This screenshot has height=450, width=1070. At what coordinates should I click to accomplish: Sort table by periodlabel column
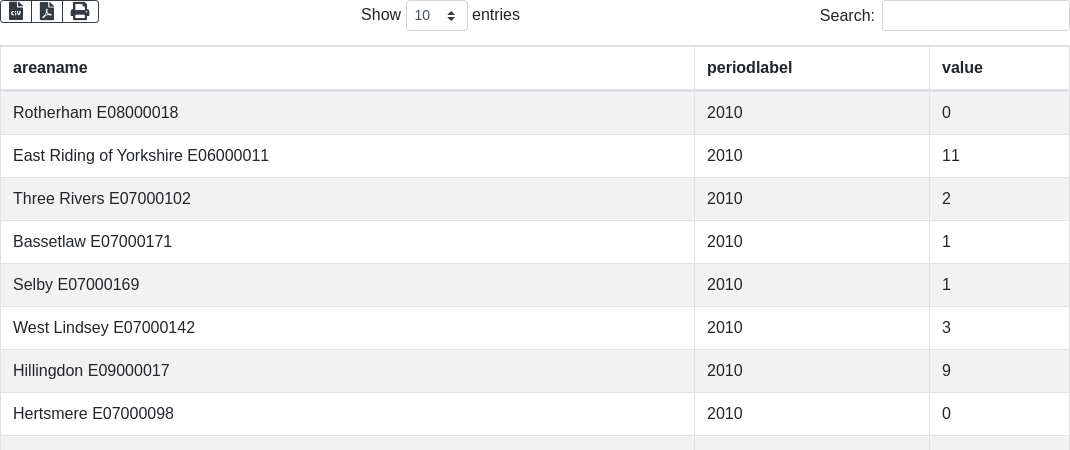tap(749, 68)
